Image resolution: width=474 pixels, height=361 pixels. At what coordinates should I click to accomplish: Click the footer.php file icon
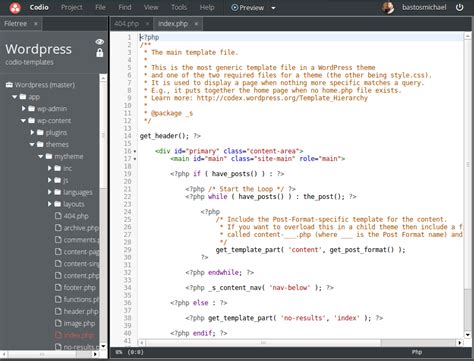coord(58,287)
